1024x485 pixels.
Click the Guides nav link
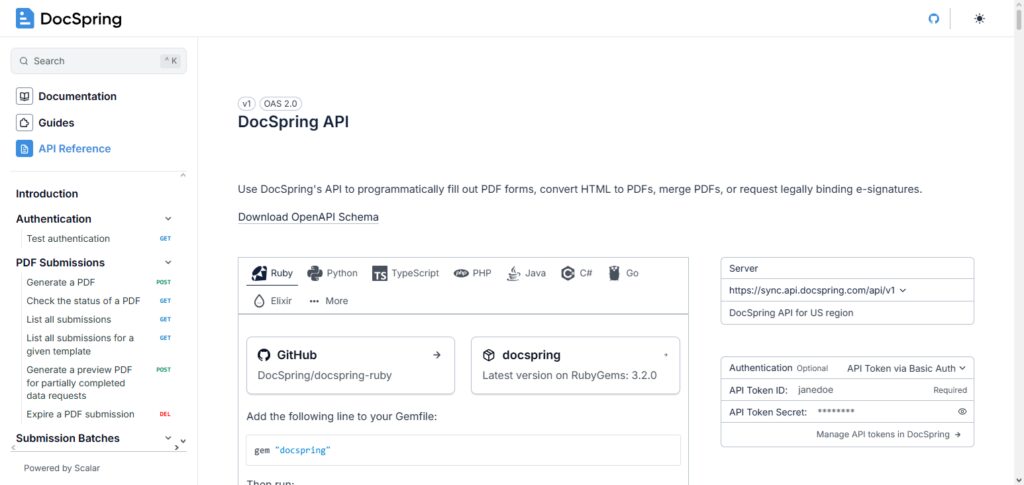point(56,123)
